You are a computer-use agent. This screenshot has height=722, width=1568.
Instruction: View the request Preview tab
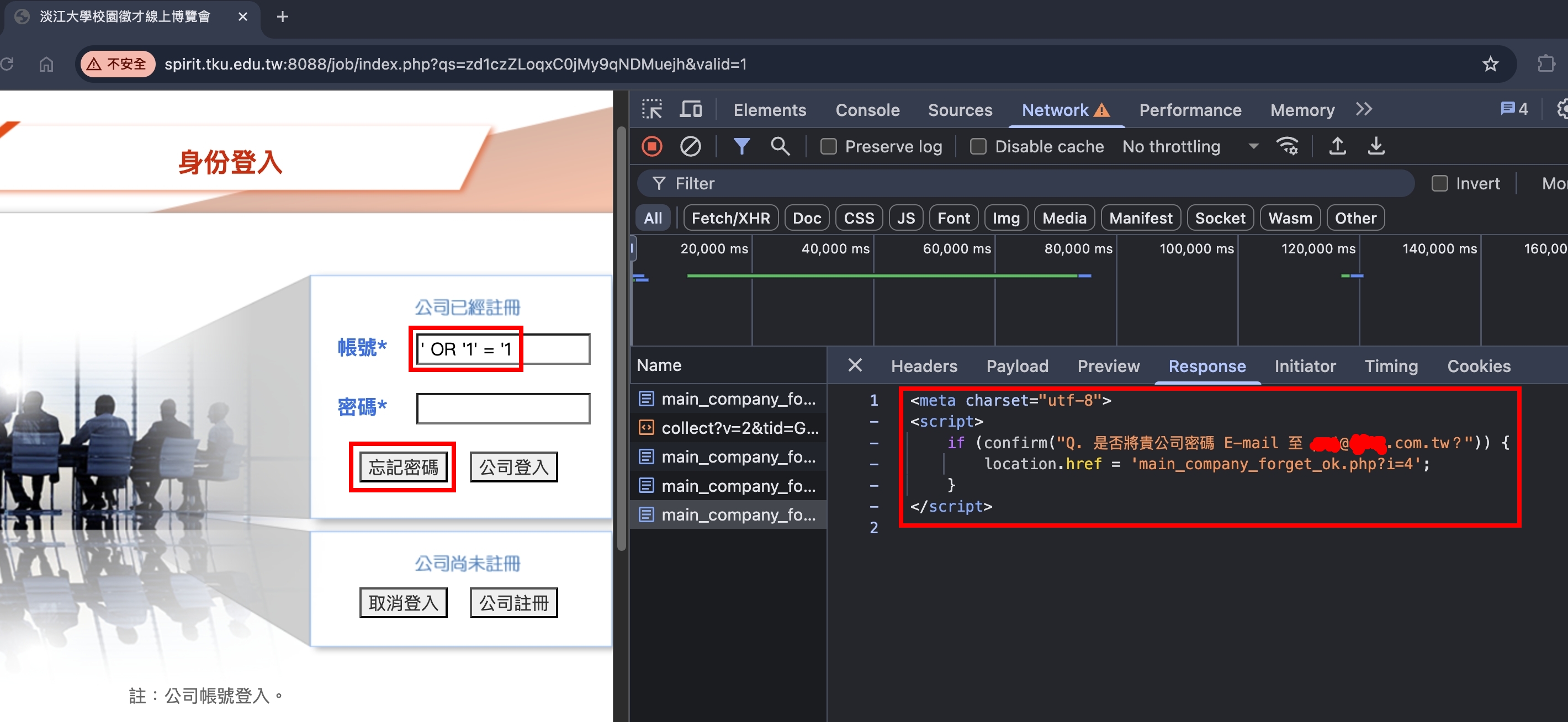[x=1109, y=366]
